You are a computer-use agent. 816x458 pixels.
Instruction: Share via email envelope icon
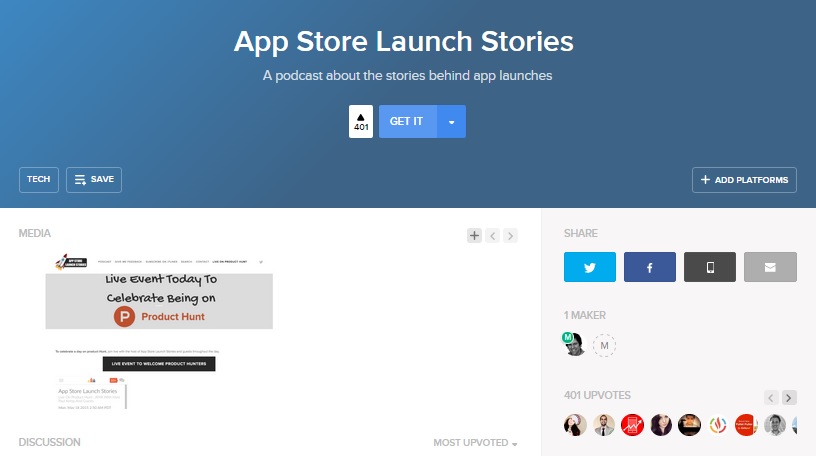[770, 267]
